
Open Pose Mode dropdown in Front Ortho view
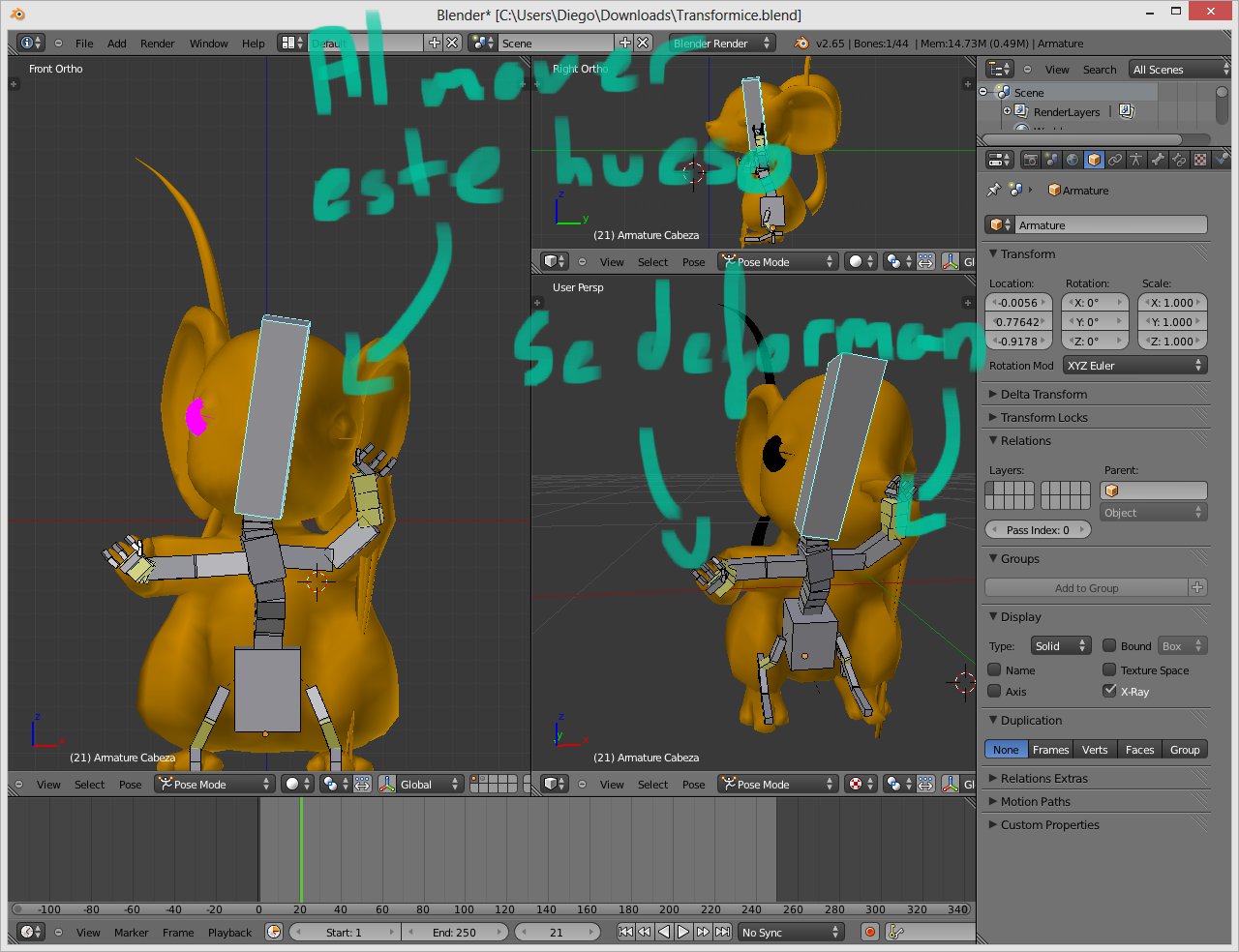[x=214, y=784]
